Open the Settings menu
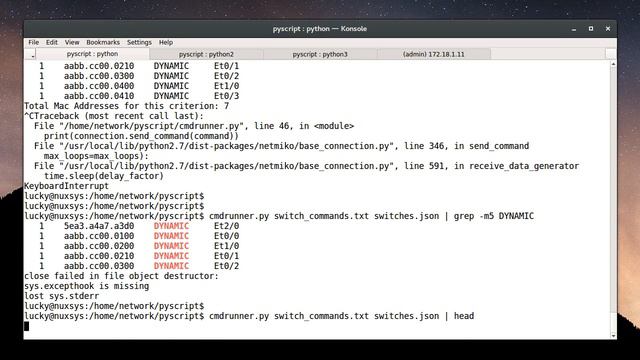The width and height of the screenshot is (640, 360). click(139, 42)
